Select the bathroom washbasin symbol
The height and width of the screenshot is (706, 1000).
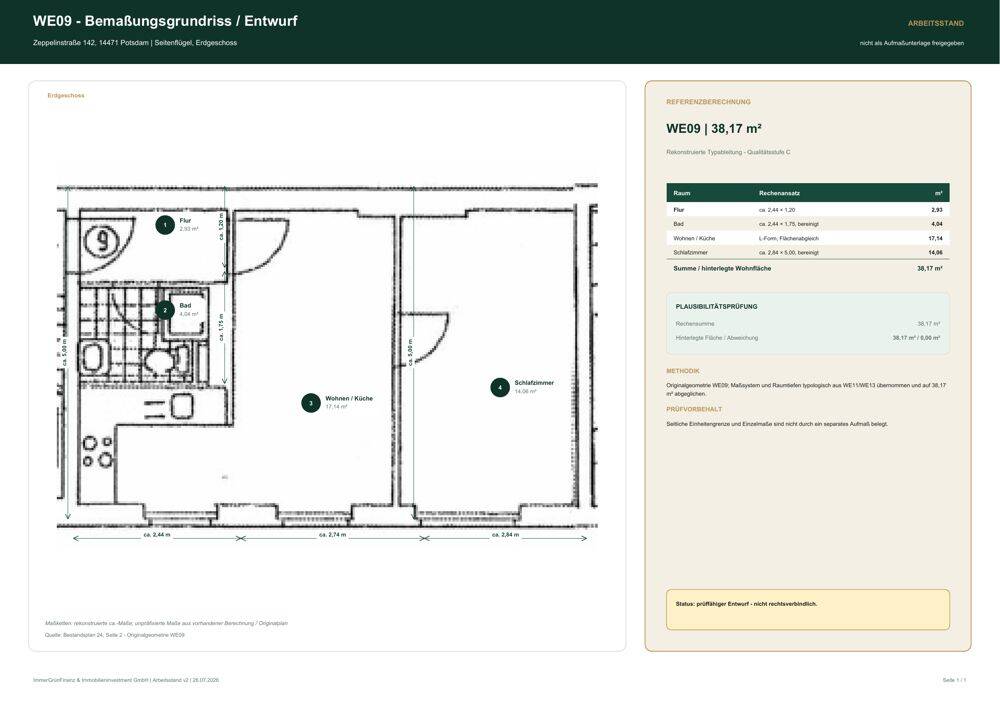(x=92, y=357)
